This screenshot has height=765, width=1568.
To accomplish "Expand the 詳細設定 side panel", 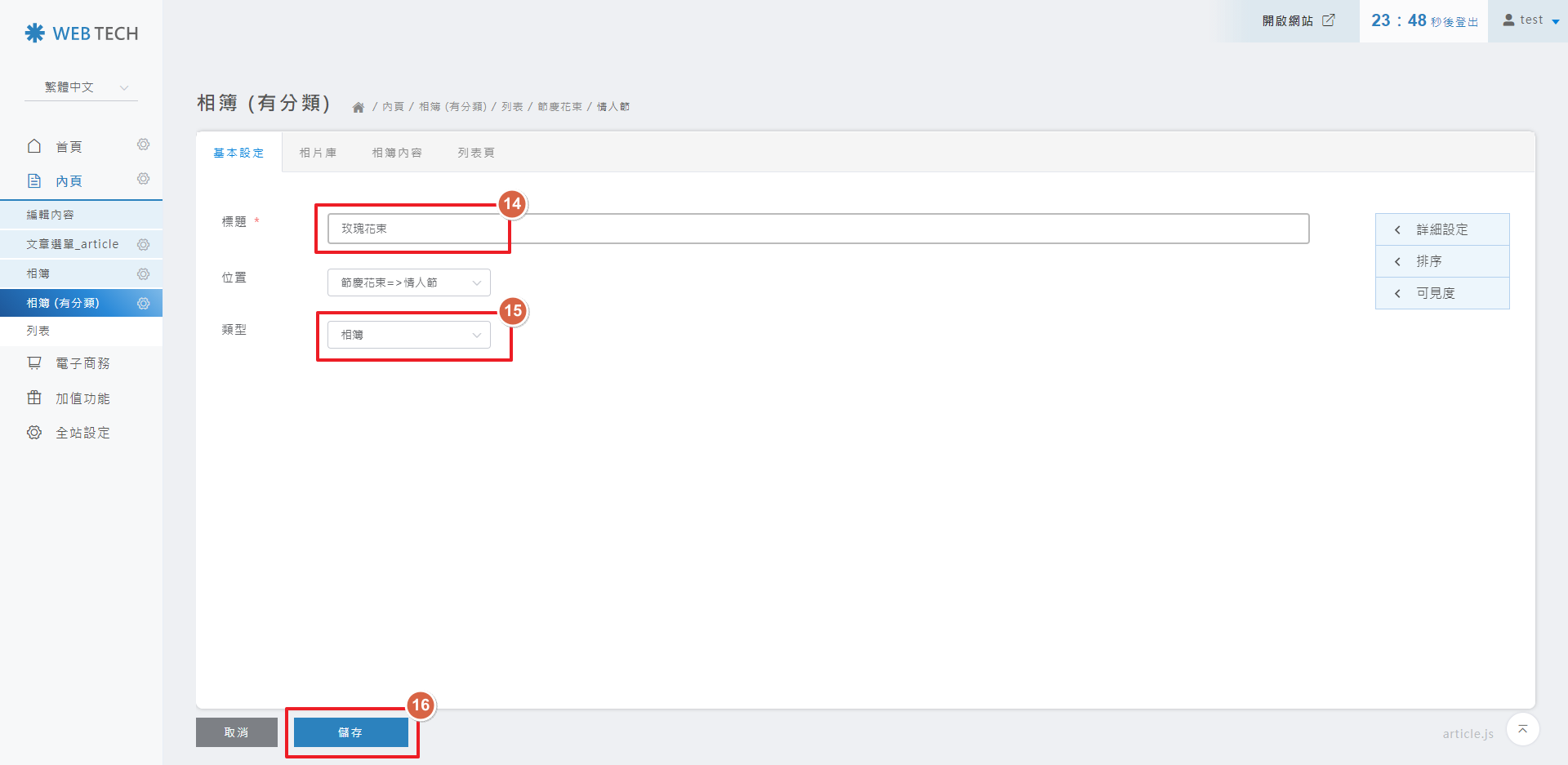I will pos(1441,229).
